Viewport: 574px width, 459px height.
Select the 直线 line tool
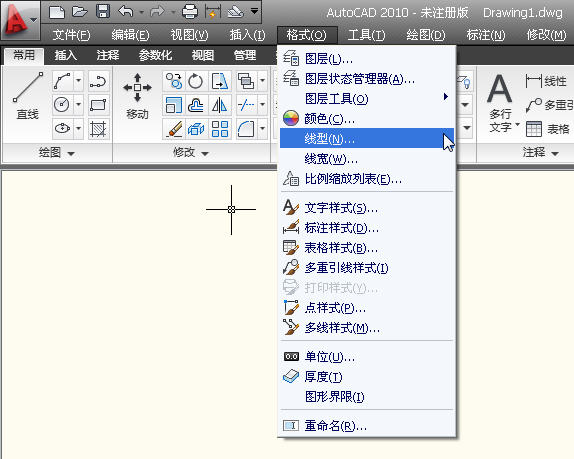[x=28, y=96]
